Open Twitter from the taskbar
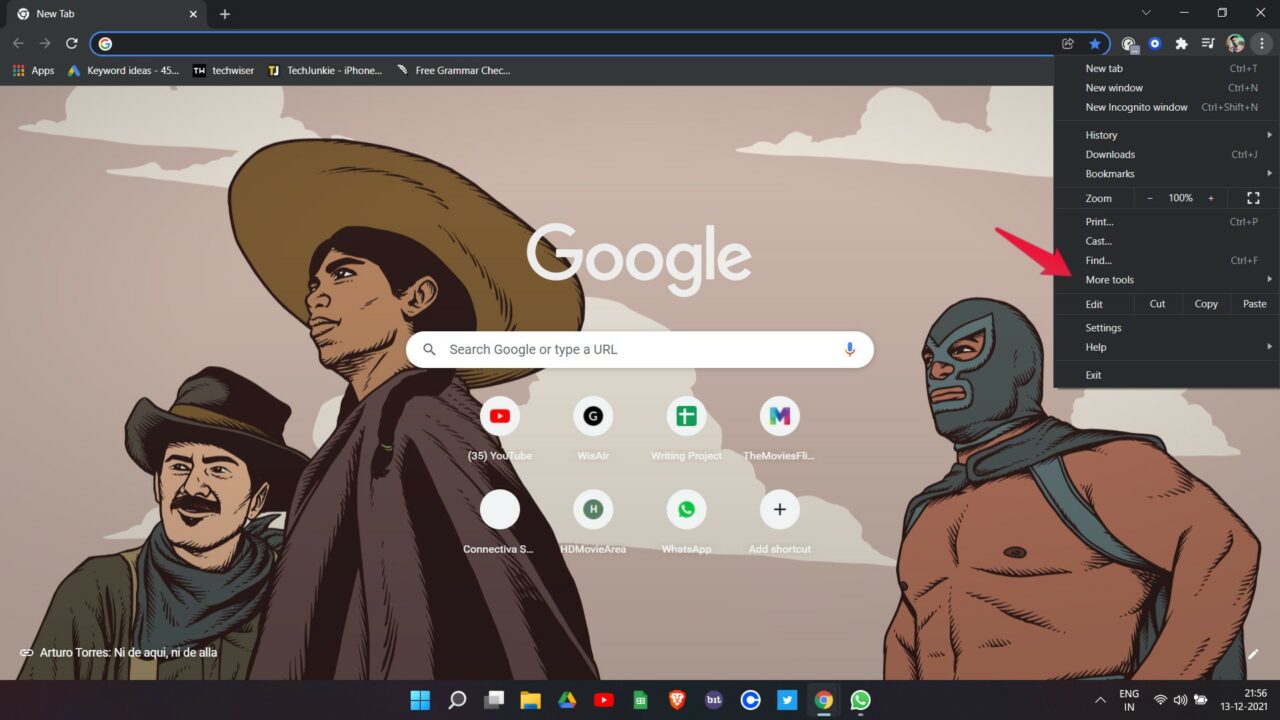Image resolution: width=1280 pixels, height=720 pixels. [x=787, y=700]
